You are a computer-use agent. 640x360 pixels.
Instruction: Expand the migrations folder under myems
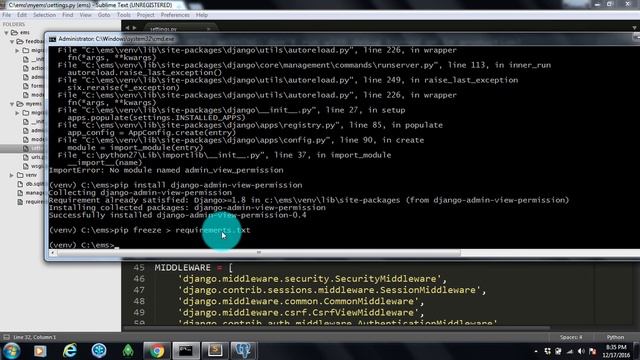click(x=17, y=113)
